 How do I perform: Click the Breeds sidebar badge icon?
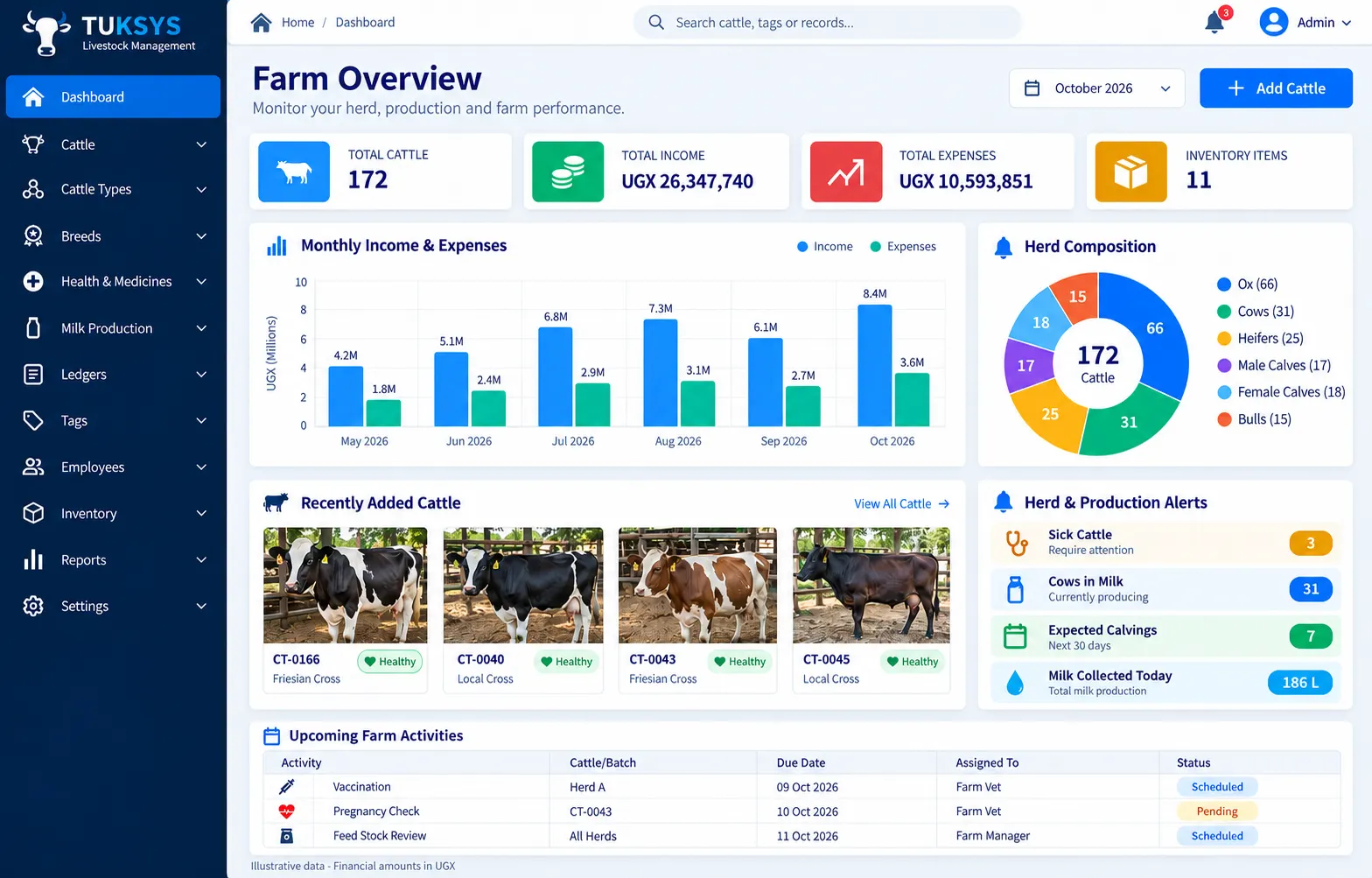(33, 235)
